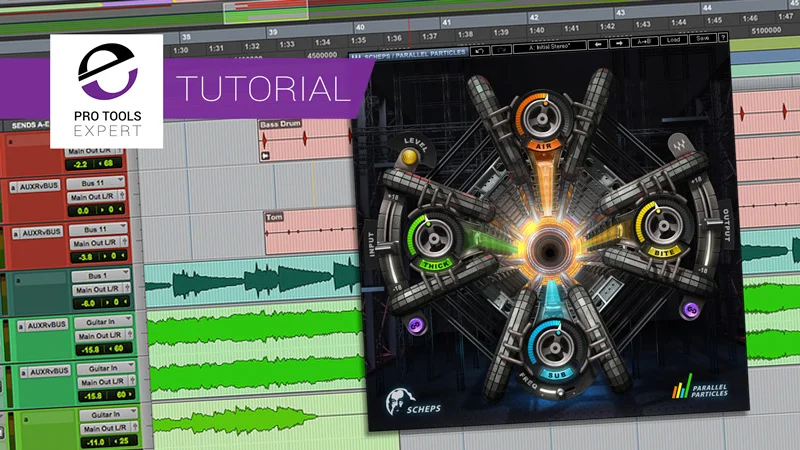This screenshot has width=800, height=450.
Task: Click the AUXRvBUS send on the 0.0 track
Action: point(34,186)
